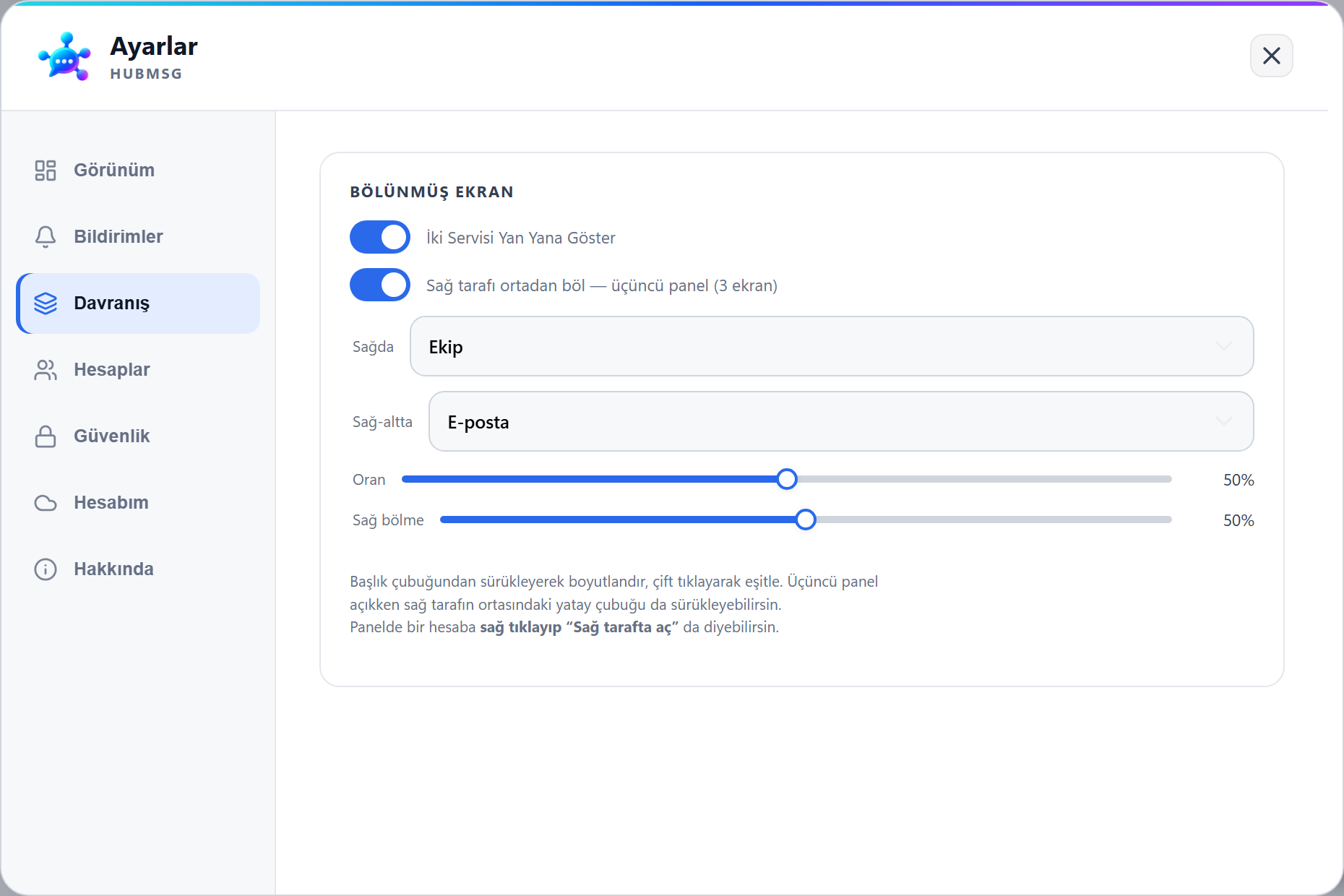The height and width of the screenshot is (896, 1344).
Task: Click the Görünüm grid icon
Action: point(46,171)
